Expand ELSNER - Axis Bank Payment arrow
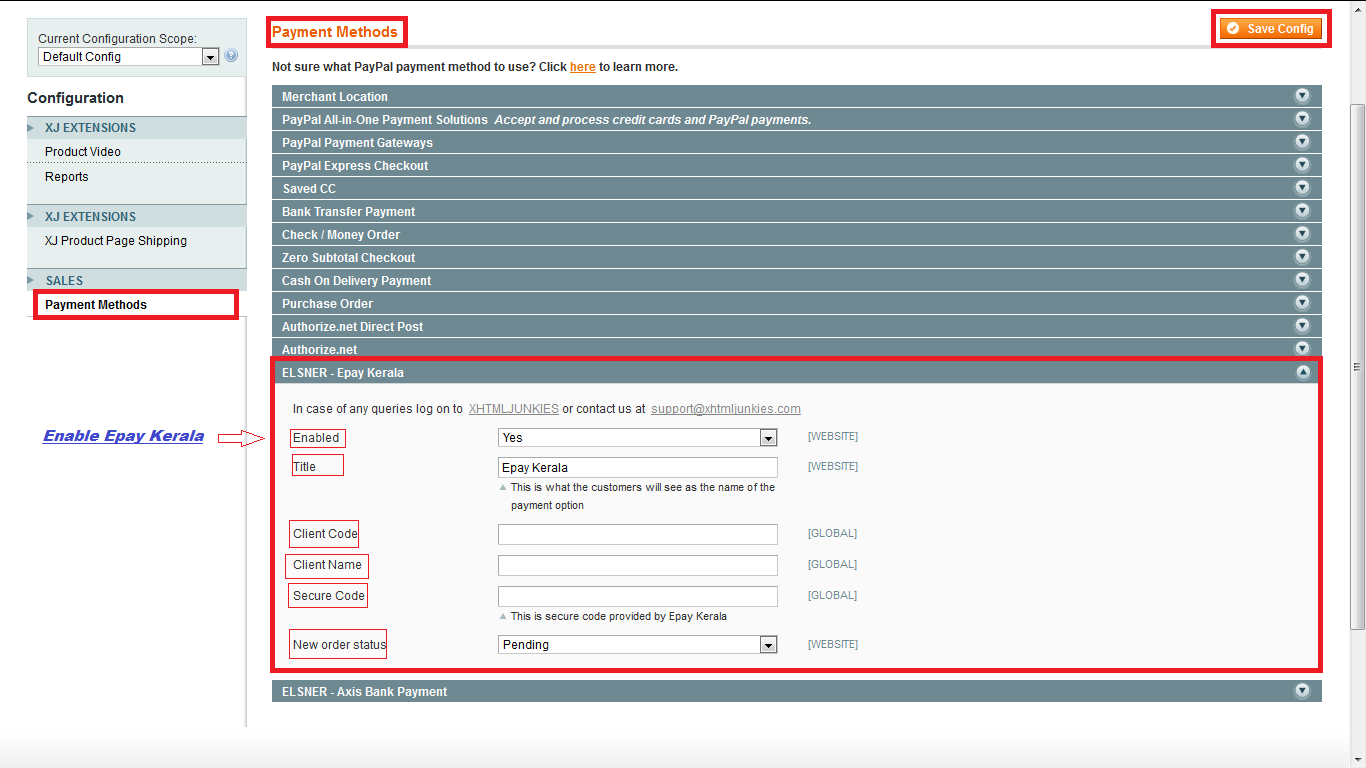The width and height of the screenshot is (1366, 768). click(1302, 691)
